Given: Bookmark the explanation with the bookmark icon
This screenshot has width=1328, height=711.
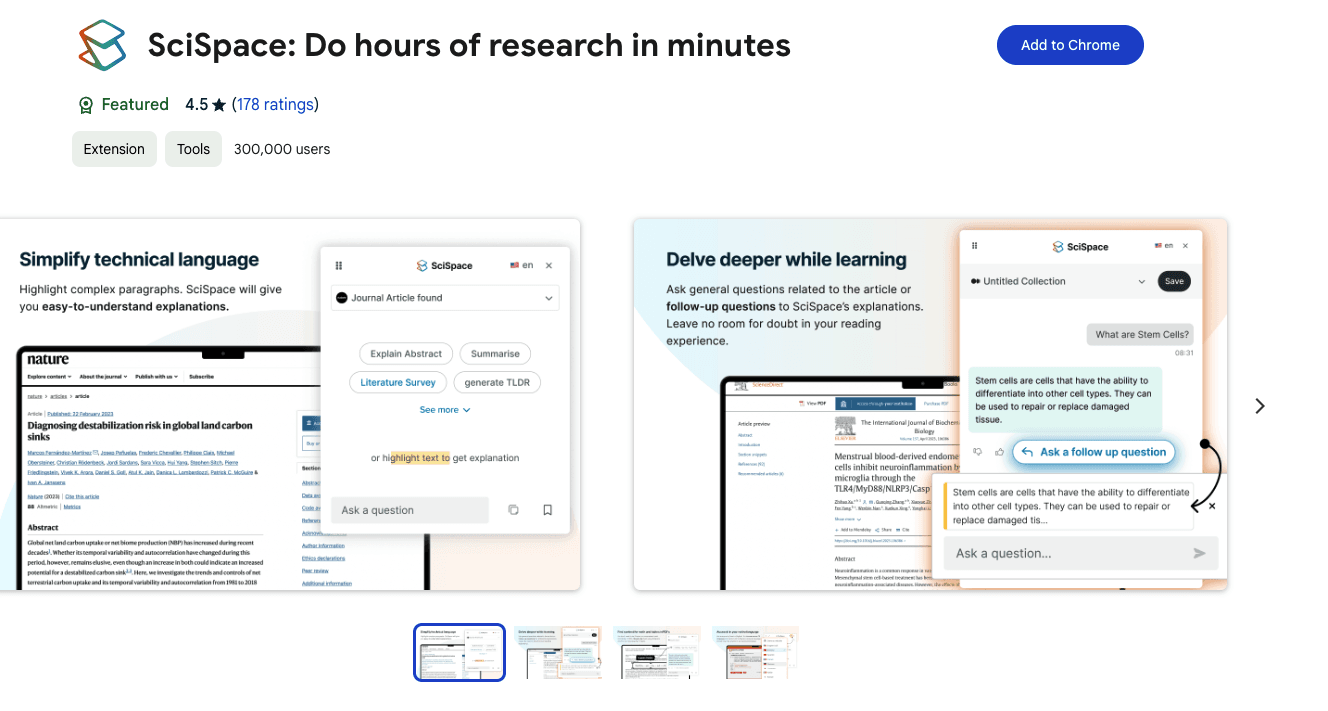Looking at the screenshot, I should [547, 509].
